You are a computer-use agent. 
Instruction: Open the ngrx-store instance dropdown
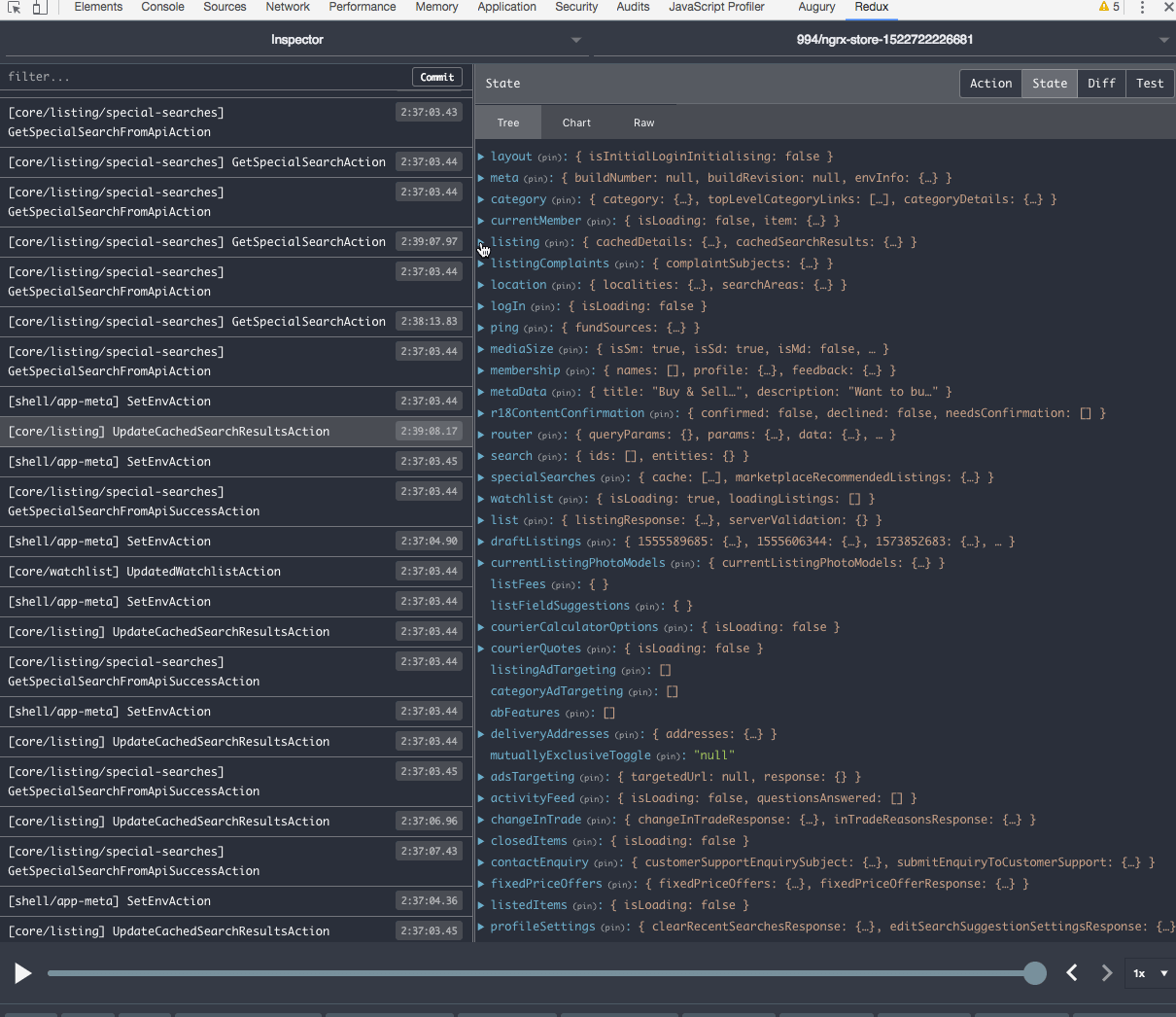[x=884, y=40]
